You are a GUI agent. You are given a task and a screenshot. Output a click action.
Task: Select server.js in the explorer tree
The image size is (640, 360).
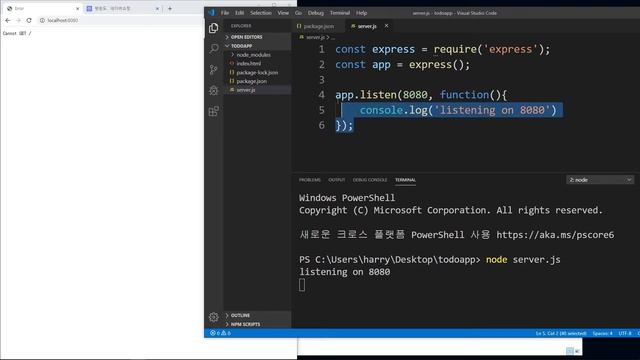246,90
